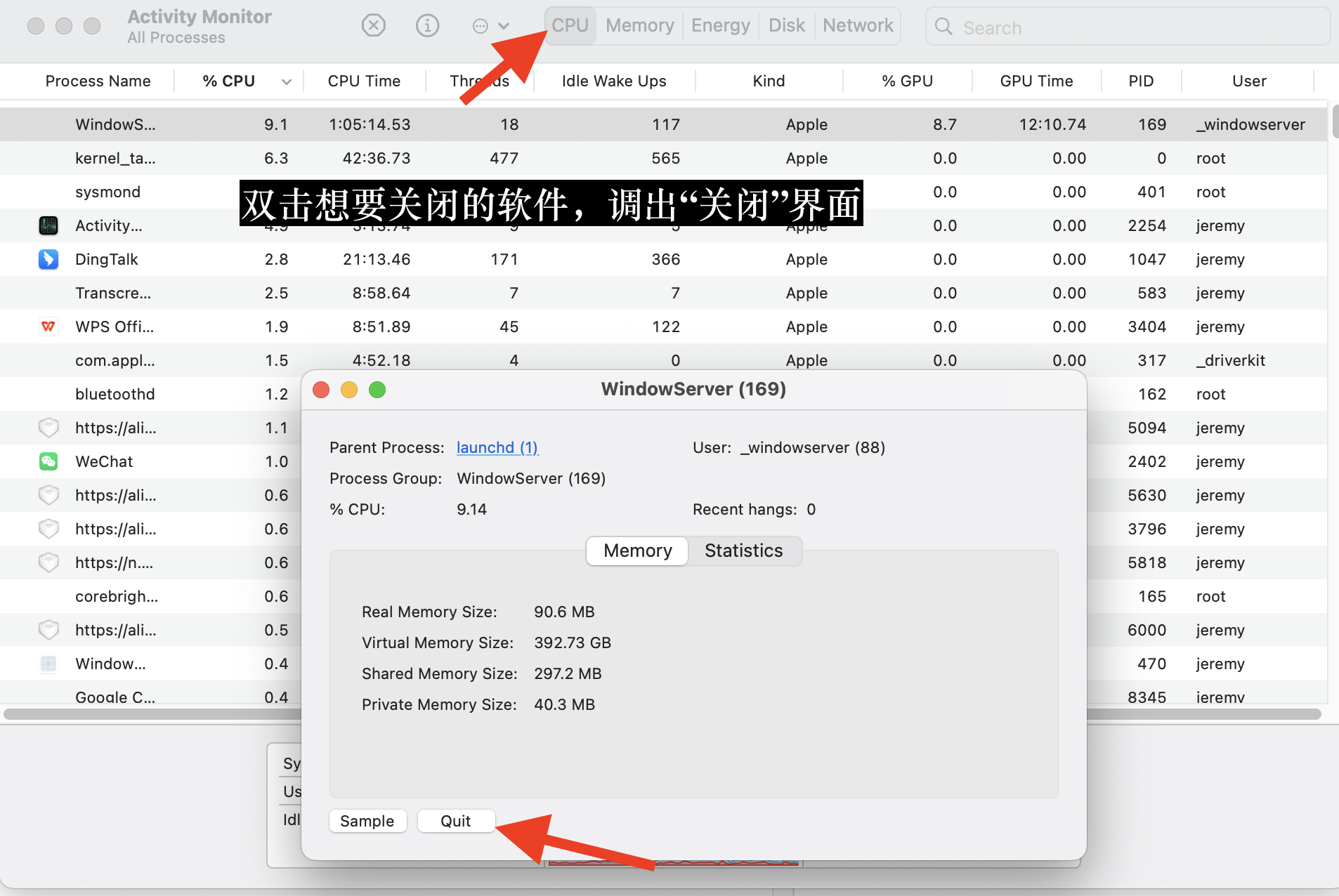
Task: Select the Transcre... process row
Action: coord(663,293)
